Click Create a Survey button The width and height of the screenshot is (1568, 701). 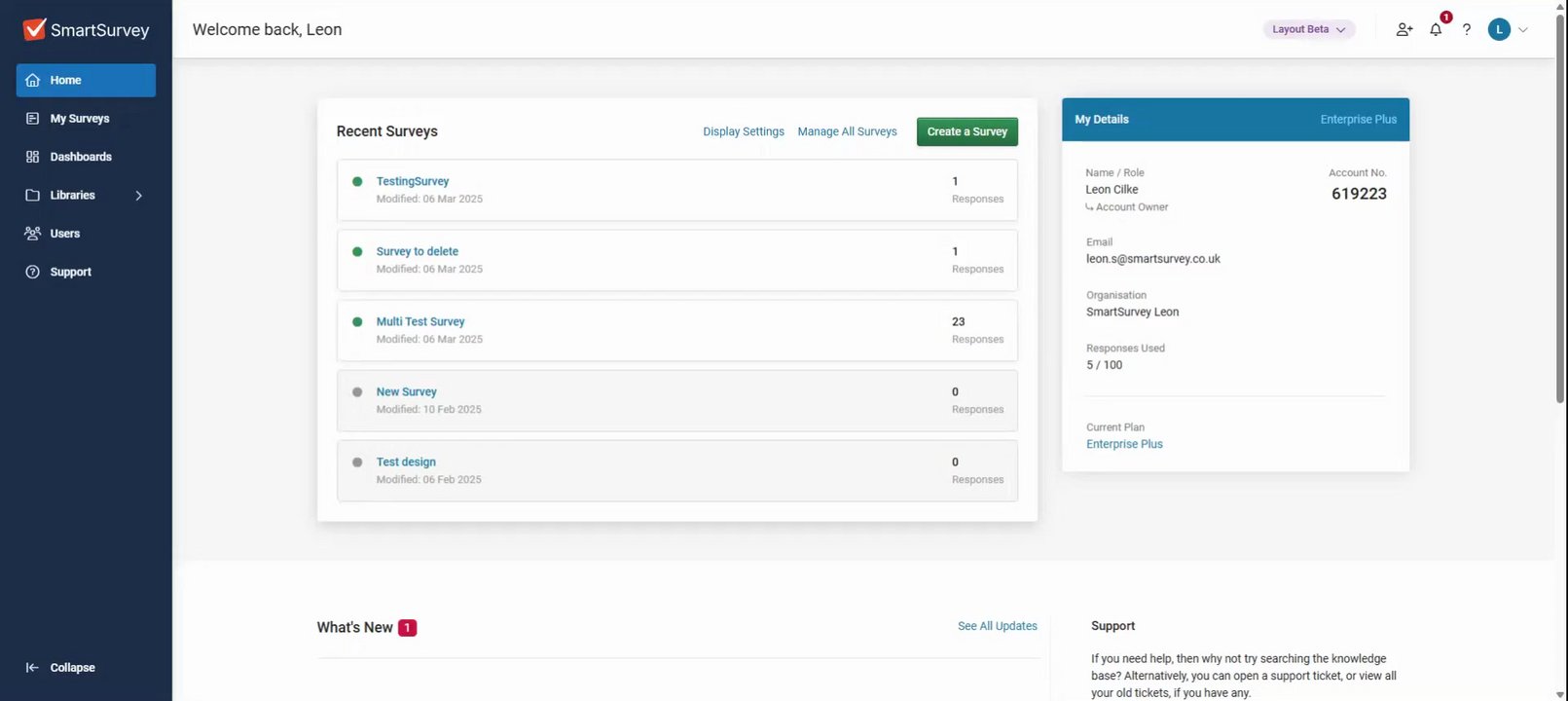(x=967, y=131)
